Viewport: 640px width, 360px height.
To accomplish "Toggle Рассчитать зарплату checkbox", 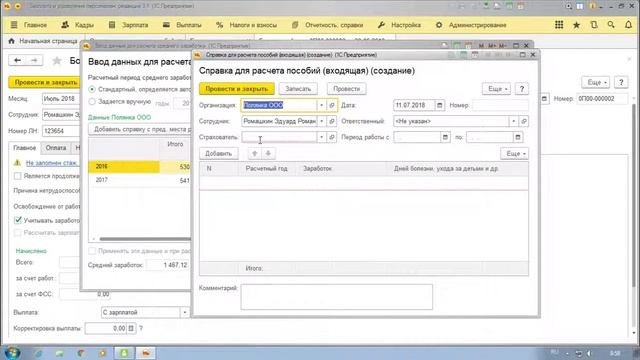I will [x=18, y=233].
